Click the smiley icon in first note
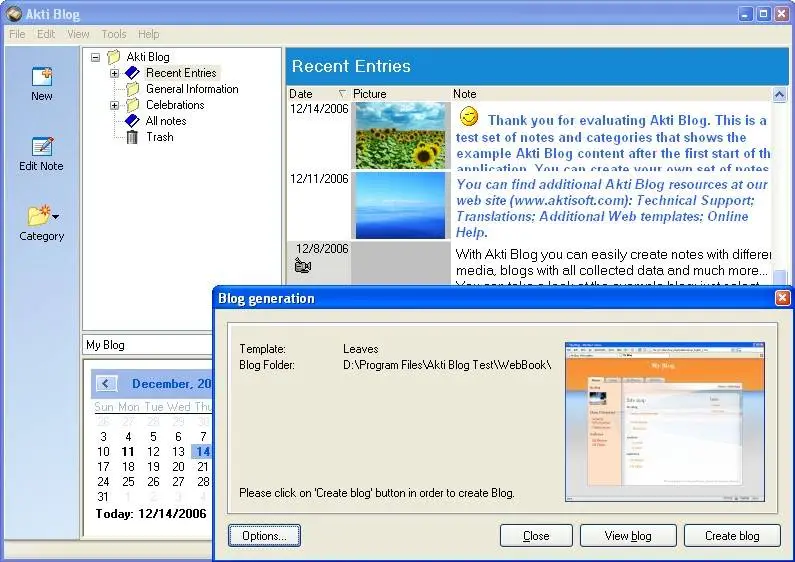The width and height of the screenshot is (795, 562). 468,117
